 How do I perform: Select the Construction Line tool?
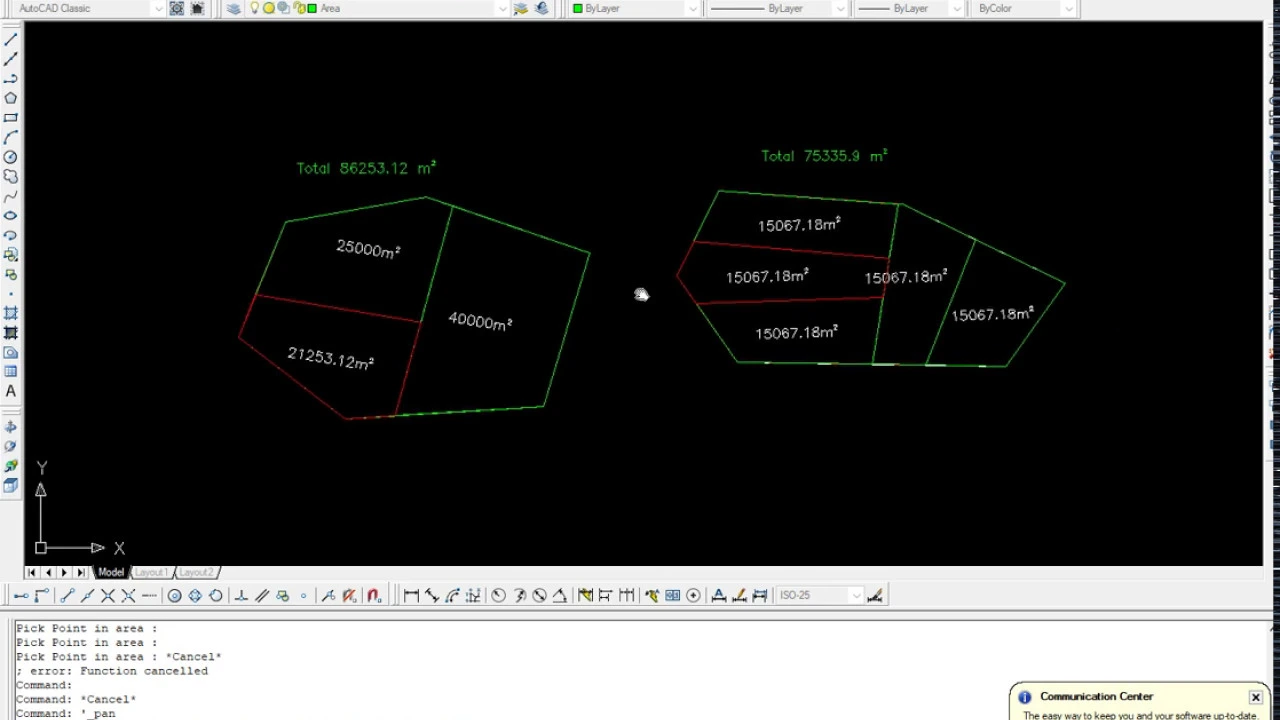pos(11,59)
